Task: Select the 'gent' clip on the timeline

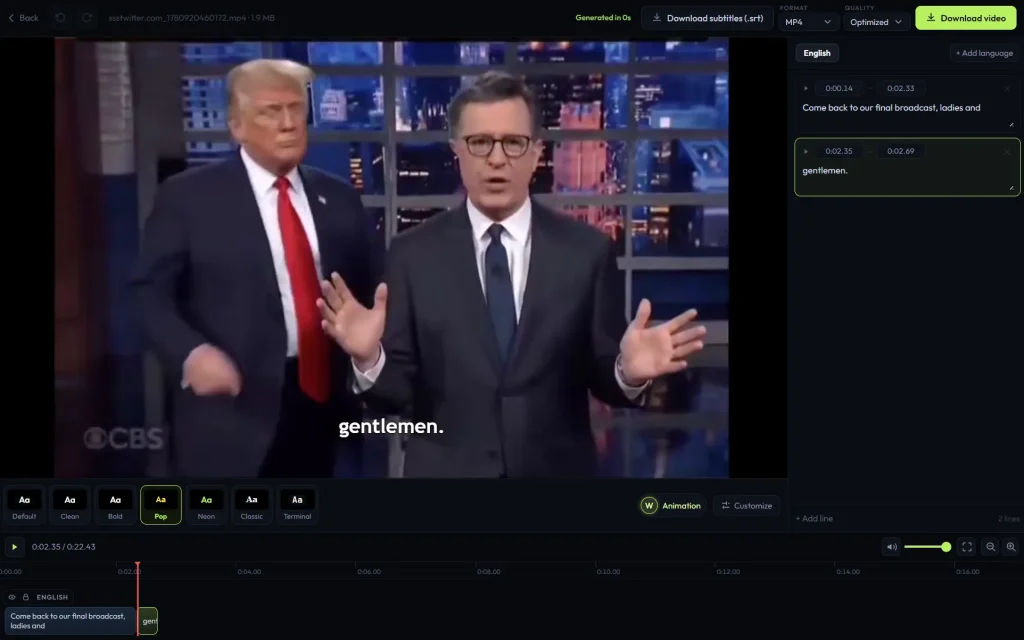Action: click(149, 621)
